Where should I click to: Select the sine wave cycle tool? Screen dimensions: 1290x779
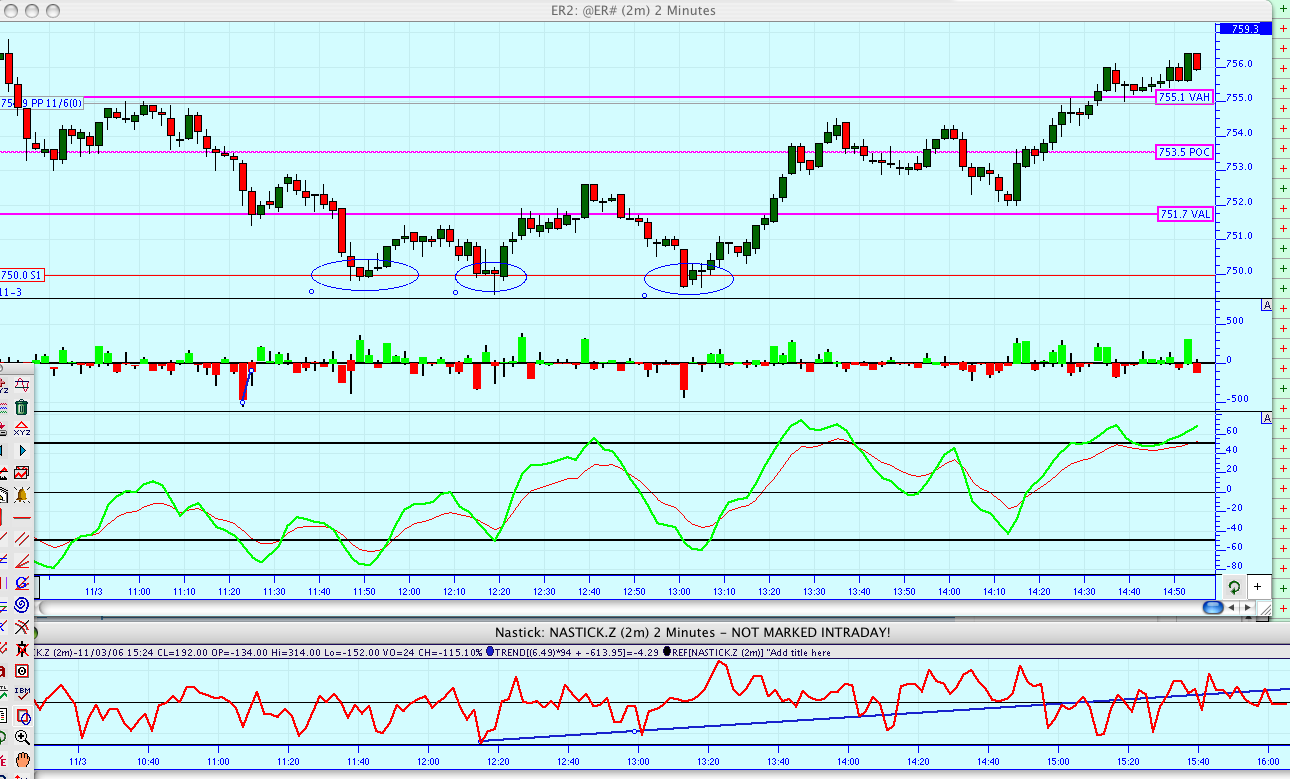click(x=21, y=384)
